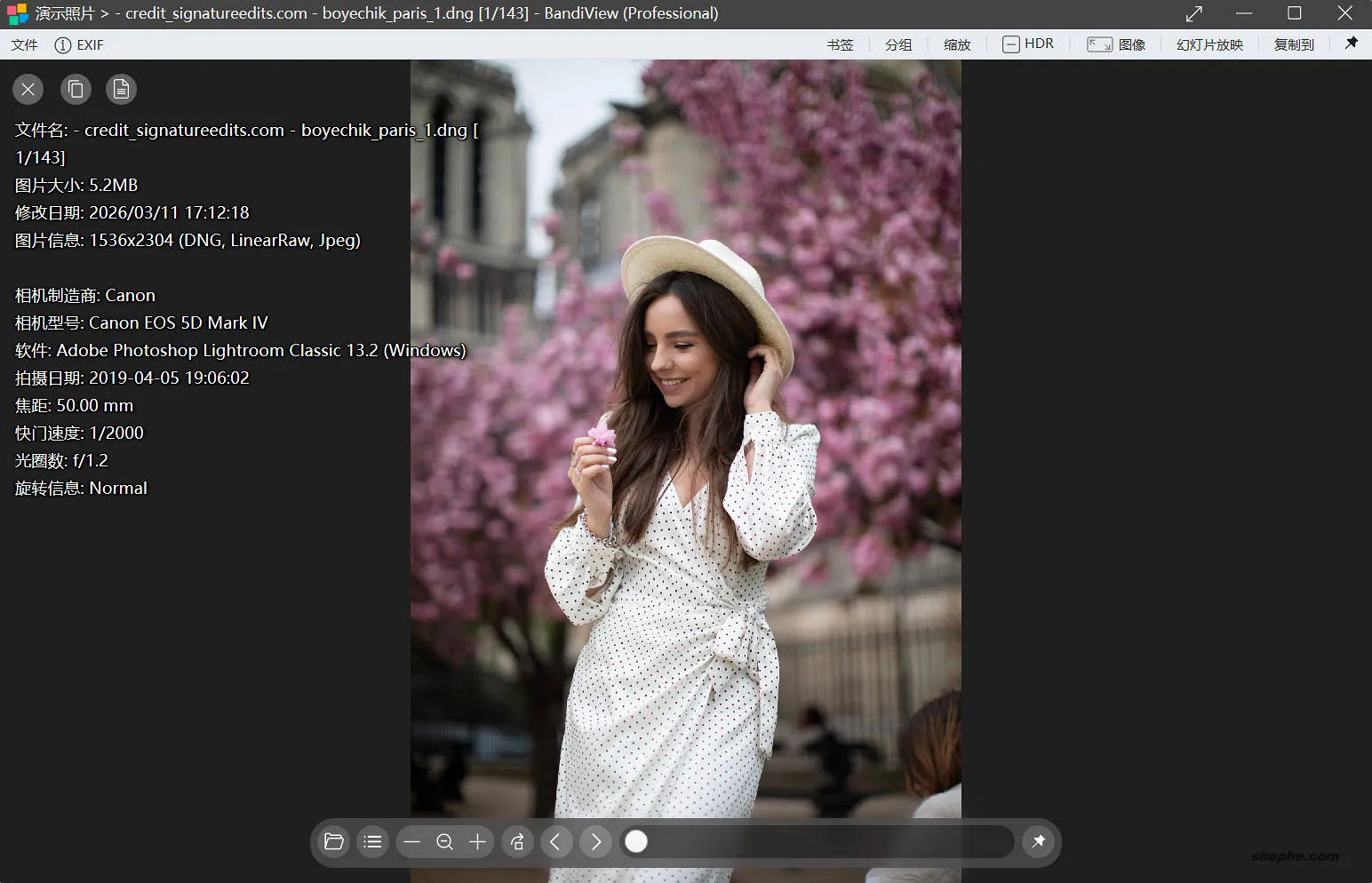
Task: Toggle the HDR option
Action: click(x=1028, y=44)
